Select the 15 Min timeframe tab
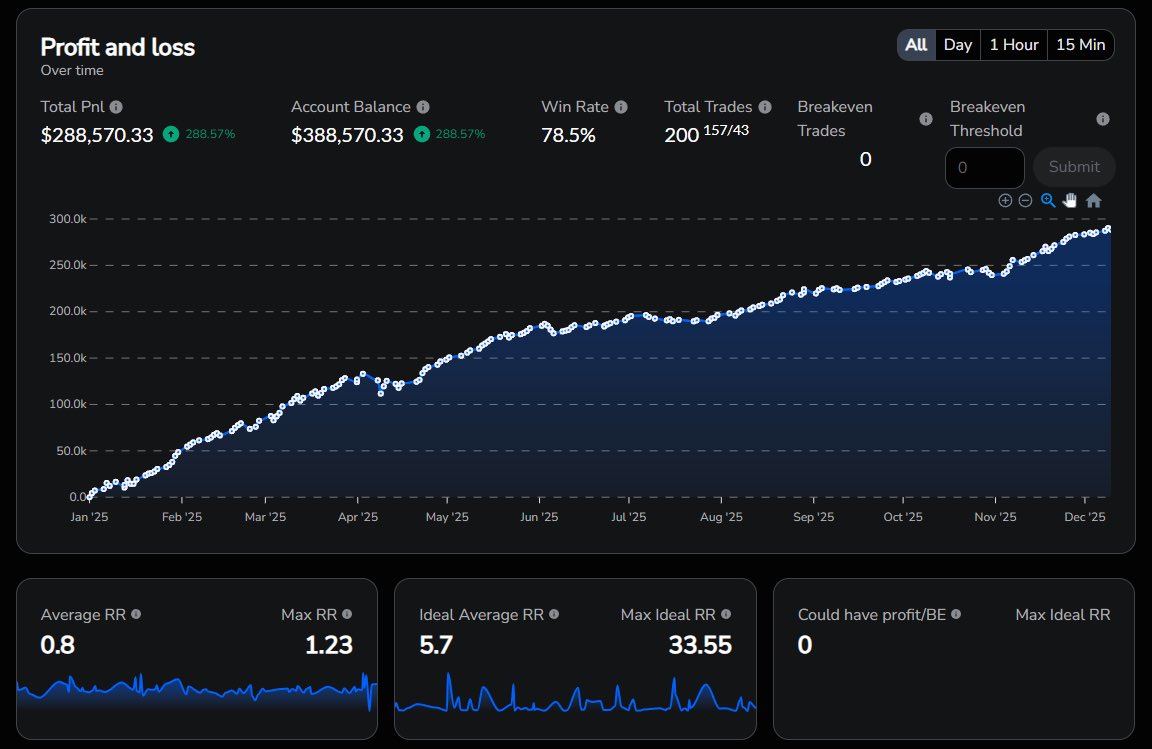The height and width of the screenshot is (749, 1152). tap(1081, 45)
